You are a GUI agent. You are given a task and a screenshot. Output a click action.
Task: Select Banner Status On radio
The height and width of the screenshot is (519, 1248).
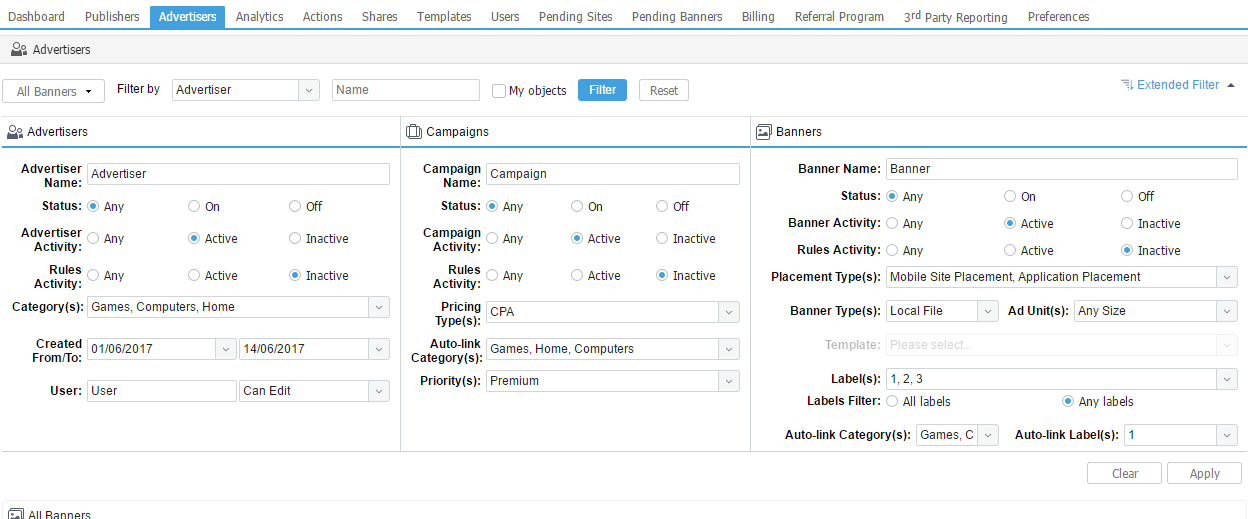1010,197
